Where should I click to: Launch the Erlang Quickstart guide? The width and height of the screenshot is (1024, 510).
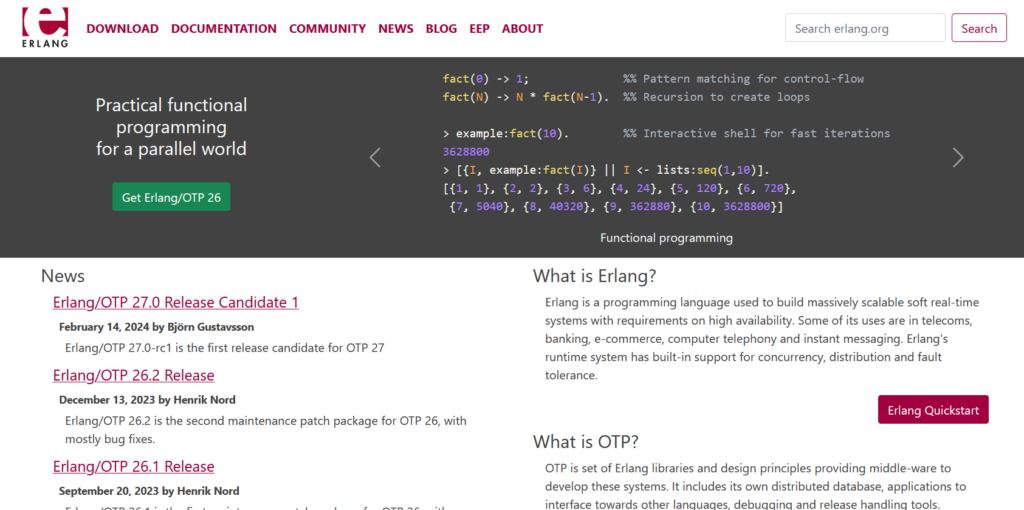(932, 410)
